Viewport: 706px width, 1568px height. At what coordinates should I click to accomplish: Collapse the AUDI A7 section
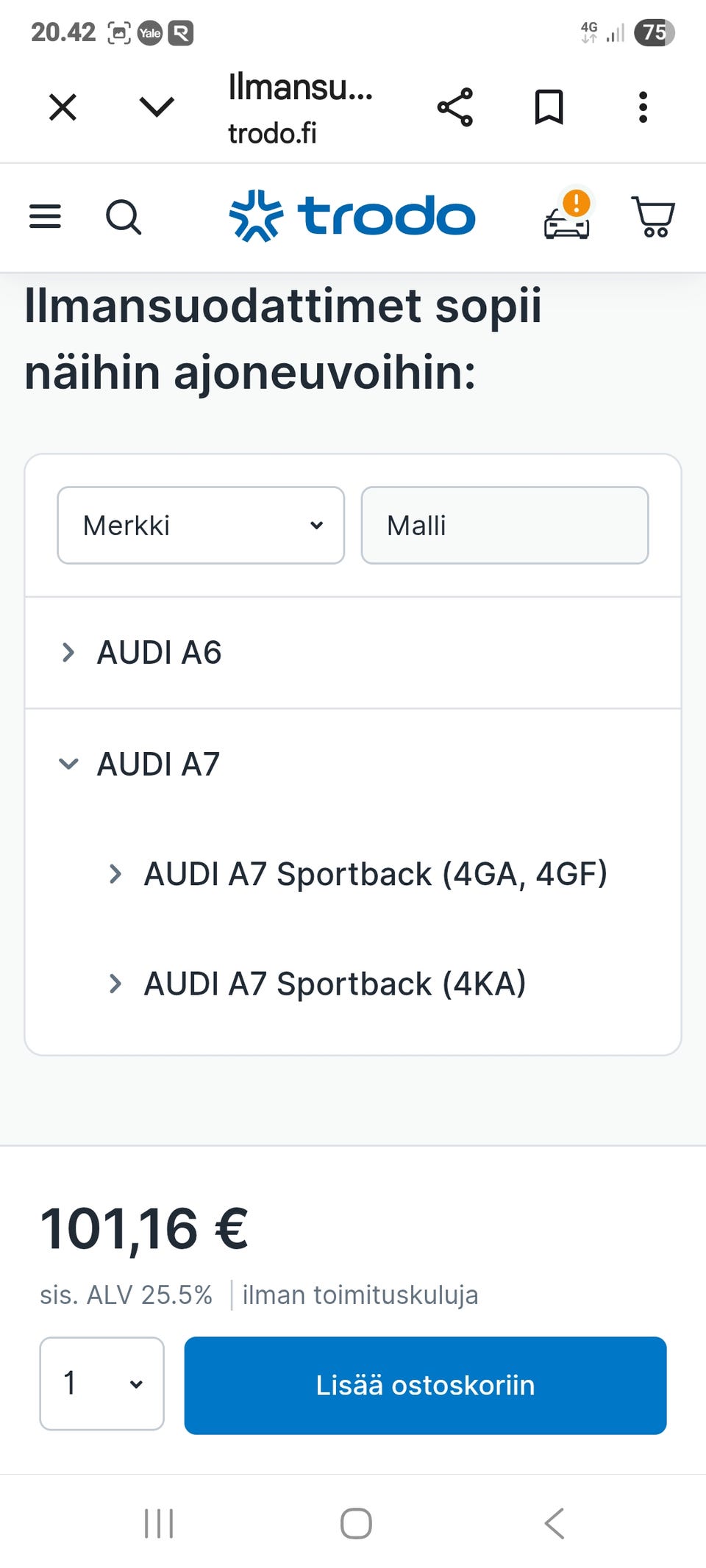click(157, 765)
